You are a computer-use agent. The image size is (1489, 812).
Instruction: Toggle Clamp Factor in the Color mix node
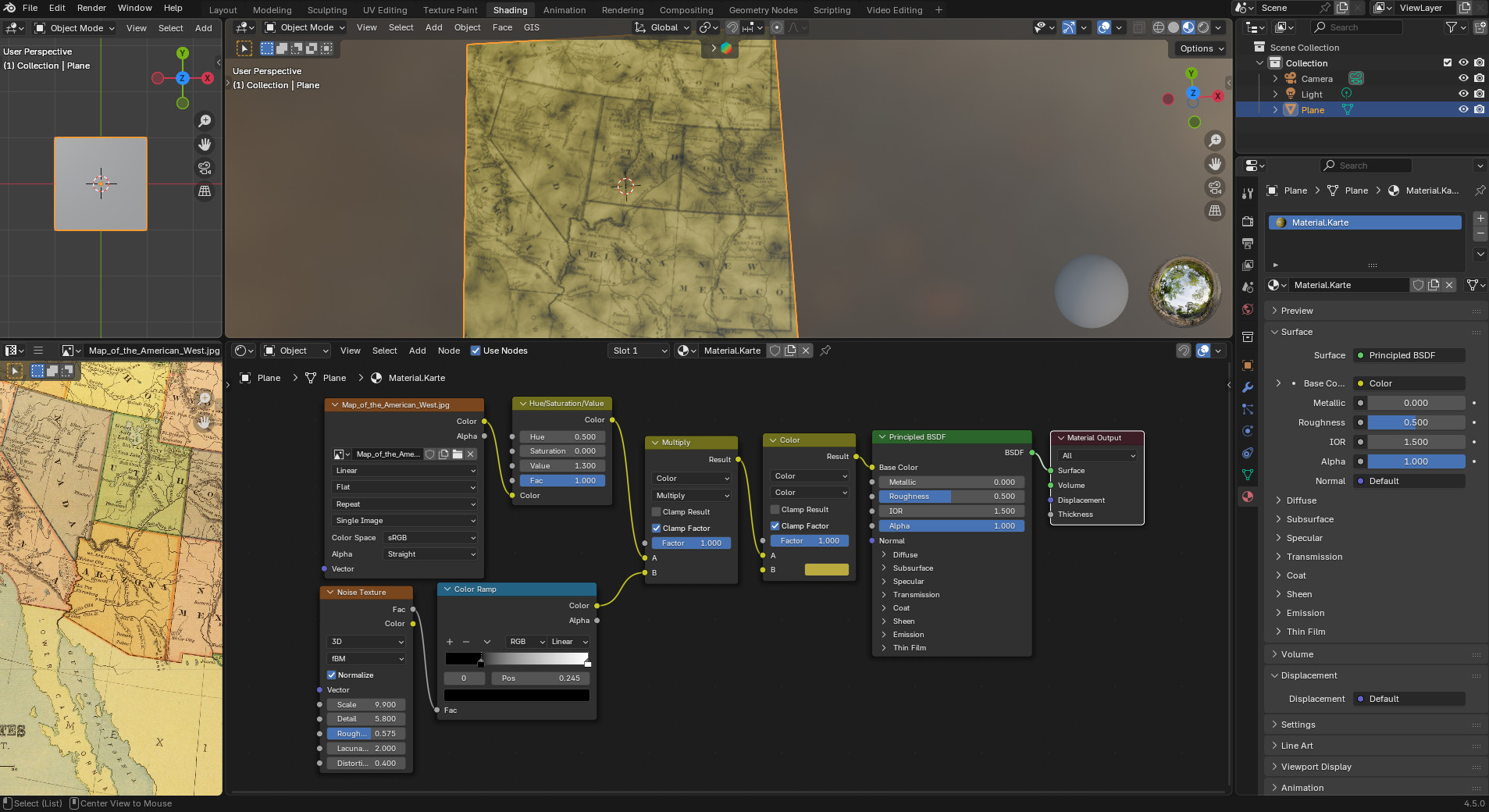click(775, 526)
